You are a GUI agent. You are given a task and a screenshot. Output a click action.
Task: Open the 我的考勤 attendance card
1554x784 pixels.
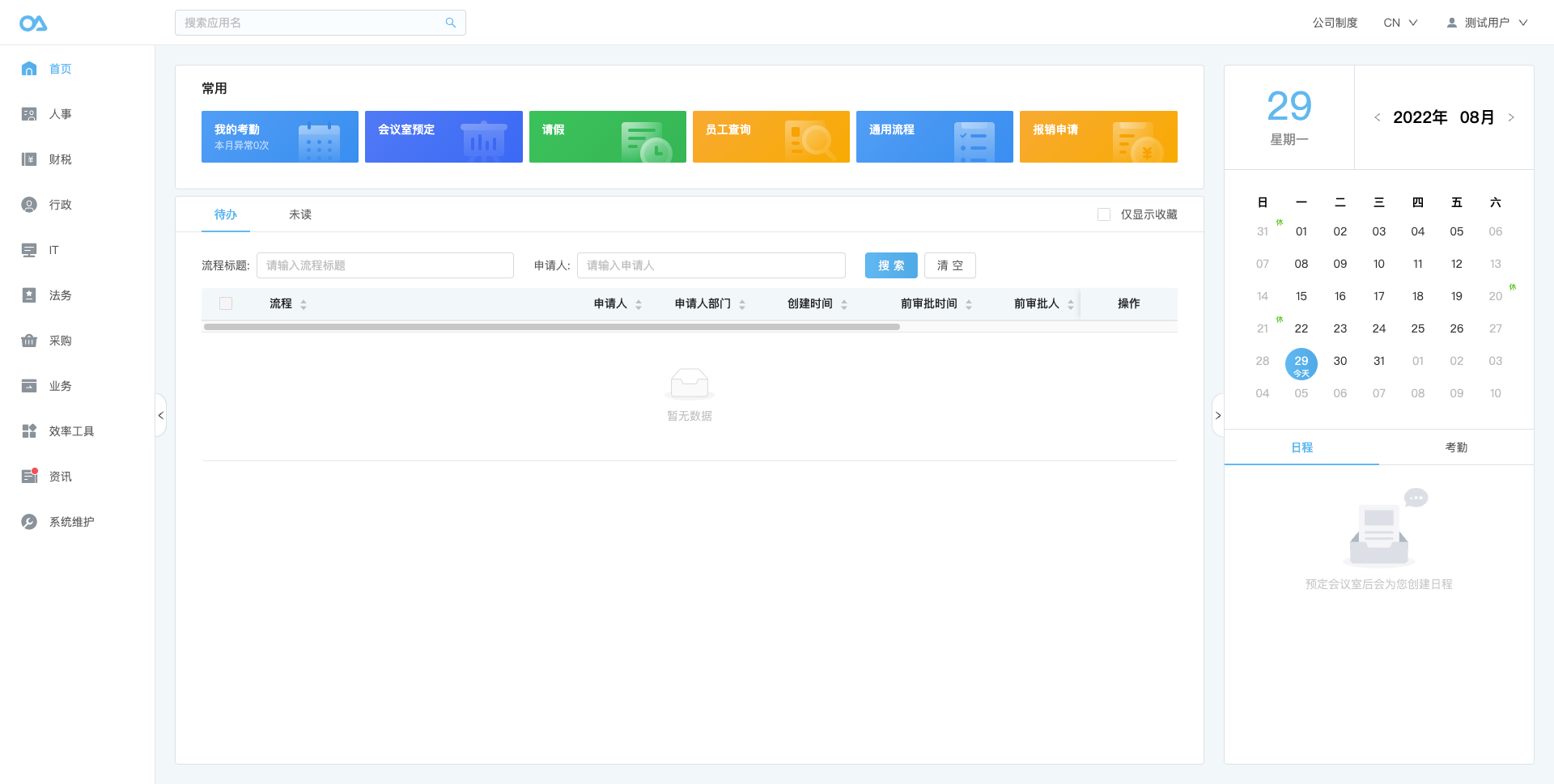(x=280, y=137)
